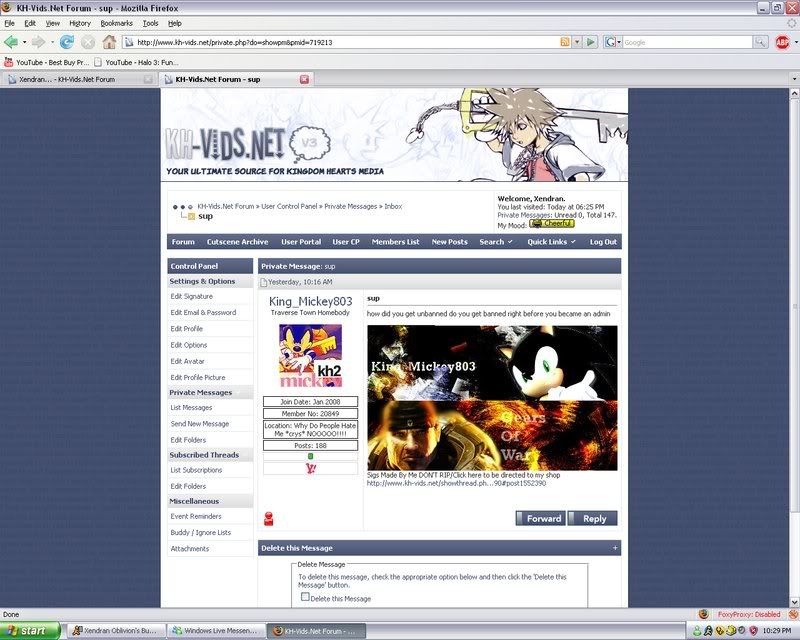Collapse the Delete this Message section
800x640 pixels.
click(x=615, y=548)
